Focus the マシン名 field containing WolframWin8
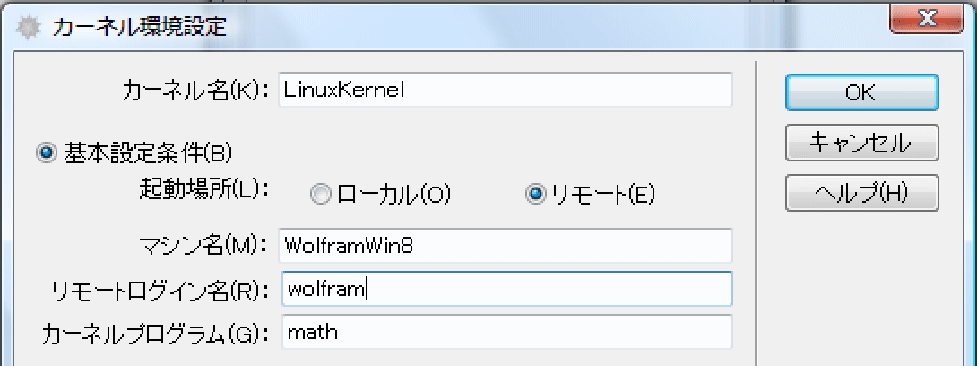 506,246
